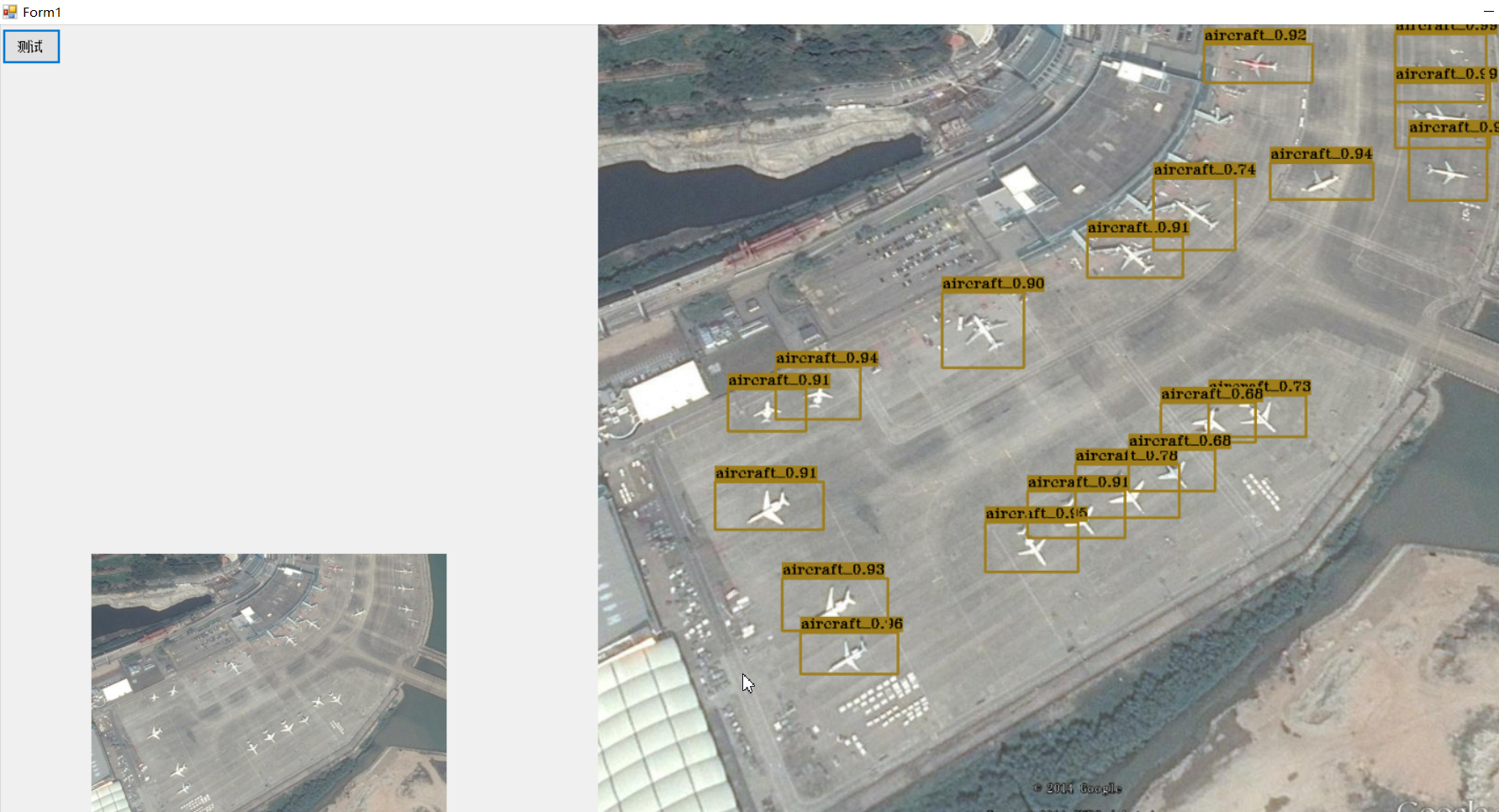Click the small airport thumbnail image
Screen dimensions: 1499x812
[269, 683]
